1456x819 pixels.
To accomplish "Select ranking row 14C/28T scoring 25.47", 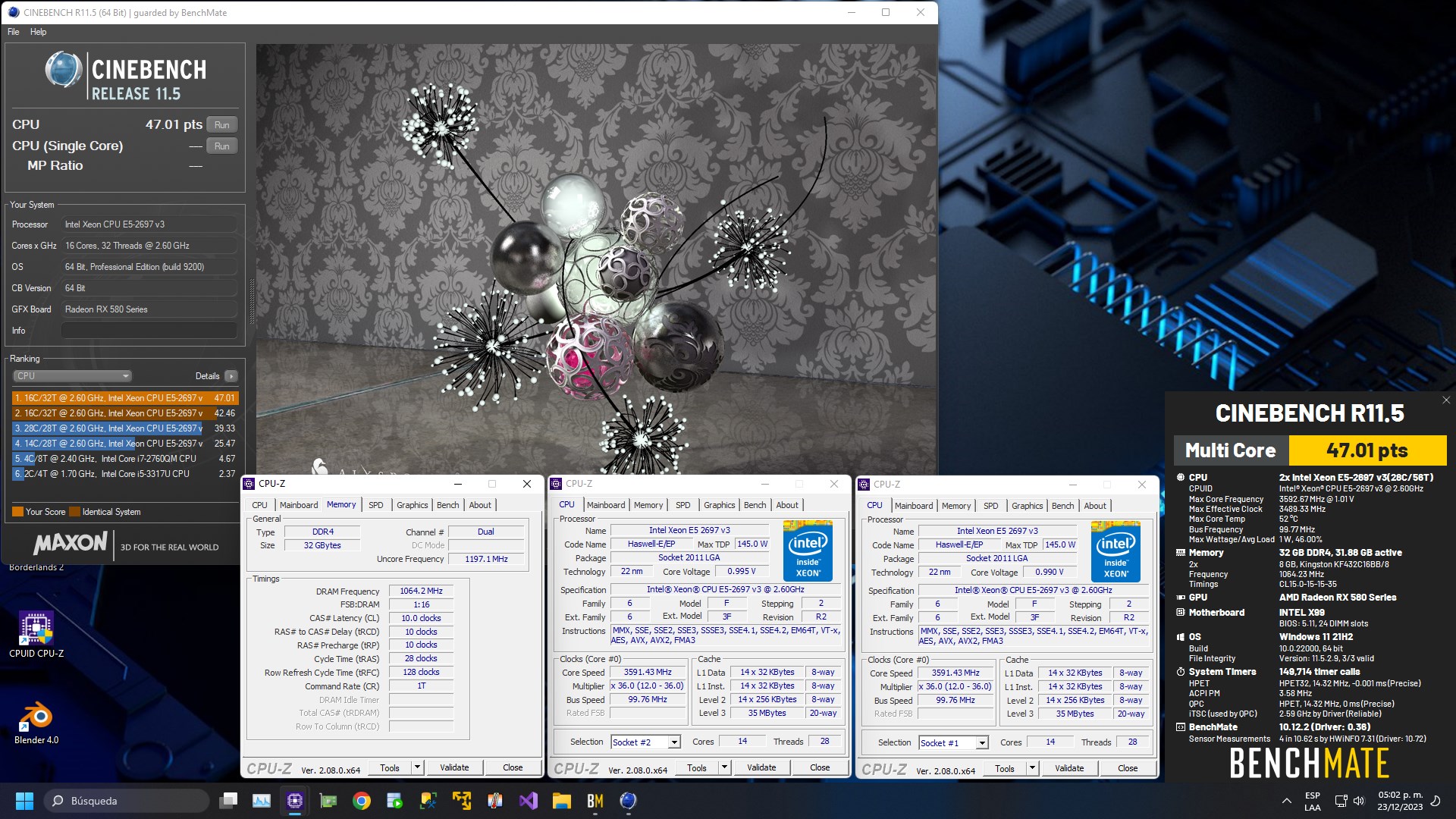I will [x=125, y=444].
